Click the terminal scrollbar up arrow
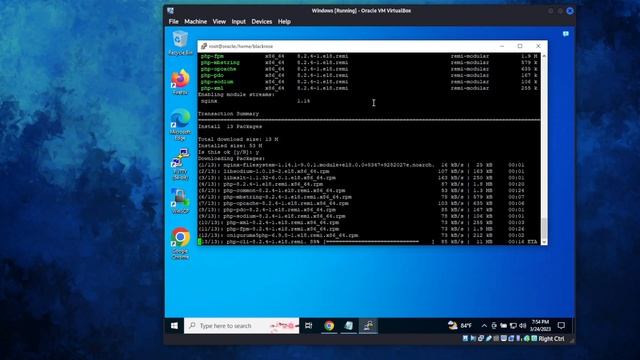Image resolution: width=640 pixels, height=360 pixels. (544, 56)
